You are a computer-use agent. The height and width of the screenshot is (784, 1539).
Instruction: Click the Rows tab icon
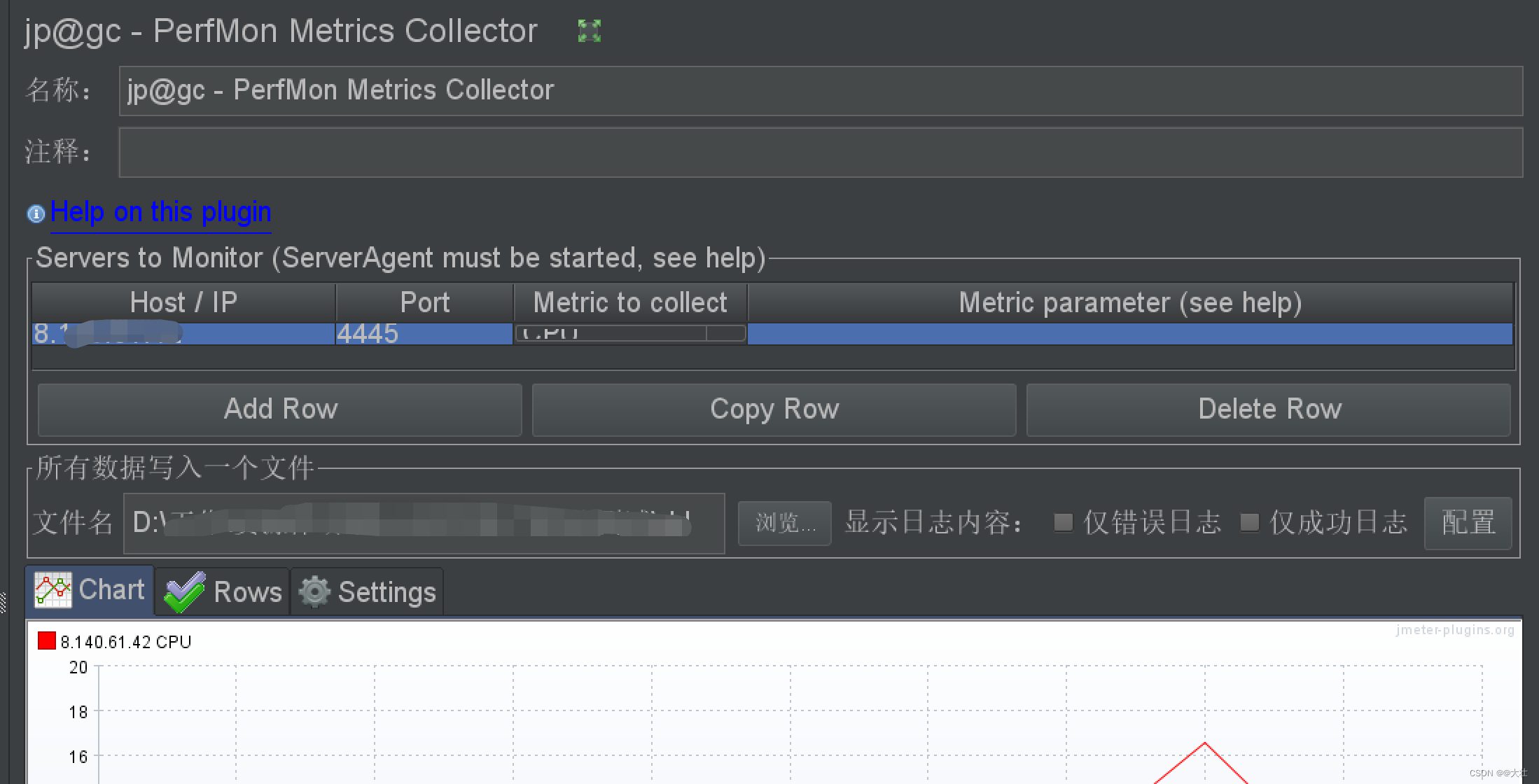click(x=183, y=590)
